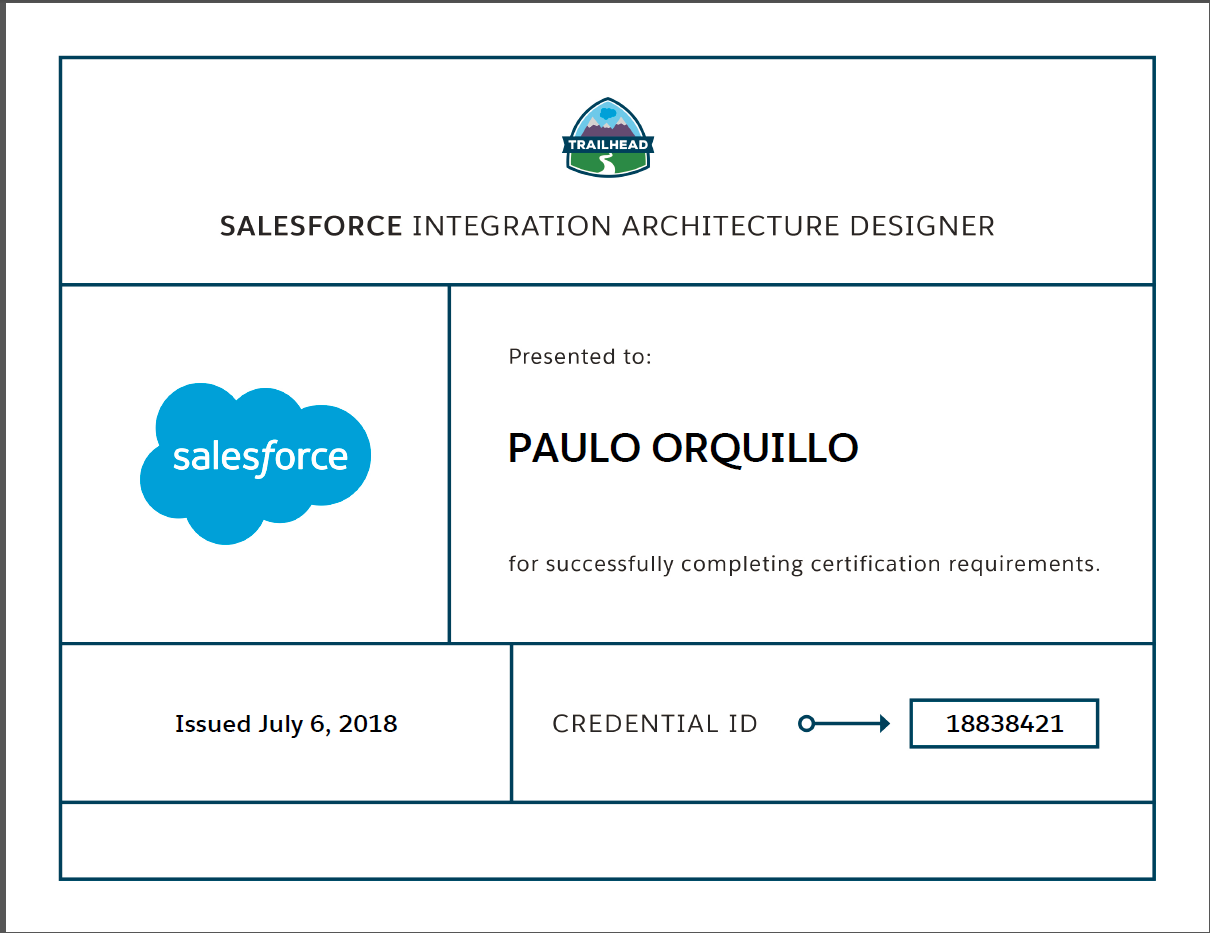Click the 'Presented to:' text
The width and height of the screenshot is (1210, 933).
tap(580, 356)
